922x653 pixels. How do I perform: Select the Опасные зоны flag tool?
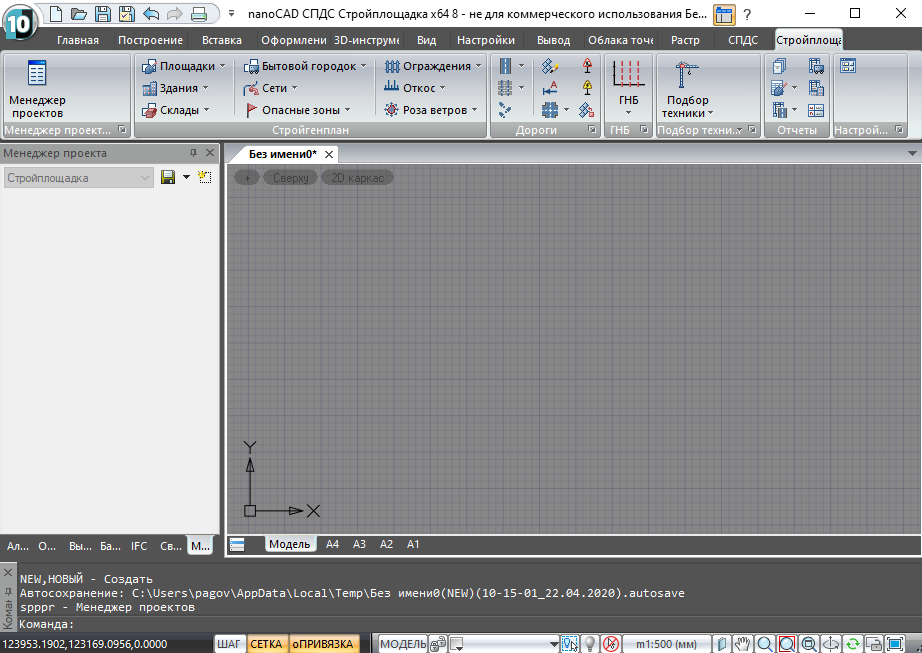(x=298, y=110)
